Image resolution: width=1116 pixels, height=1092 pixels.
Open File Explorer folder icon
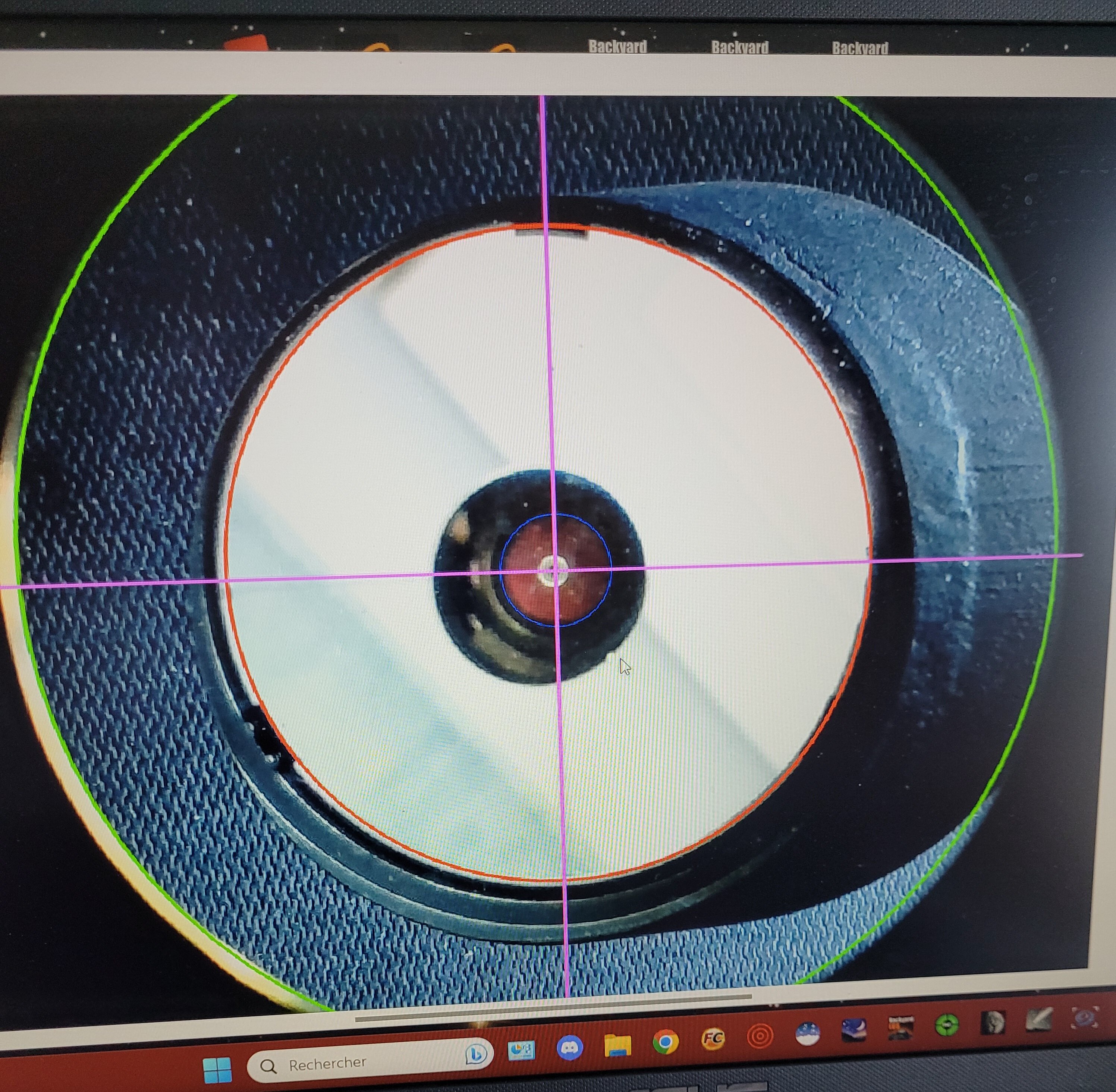(617, 1045)
